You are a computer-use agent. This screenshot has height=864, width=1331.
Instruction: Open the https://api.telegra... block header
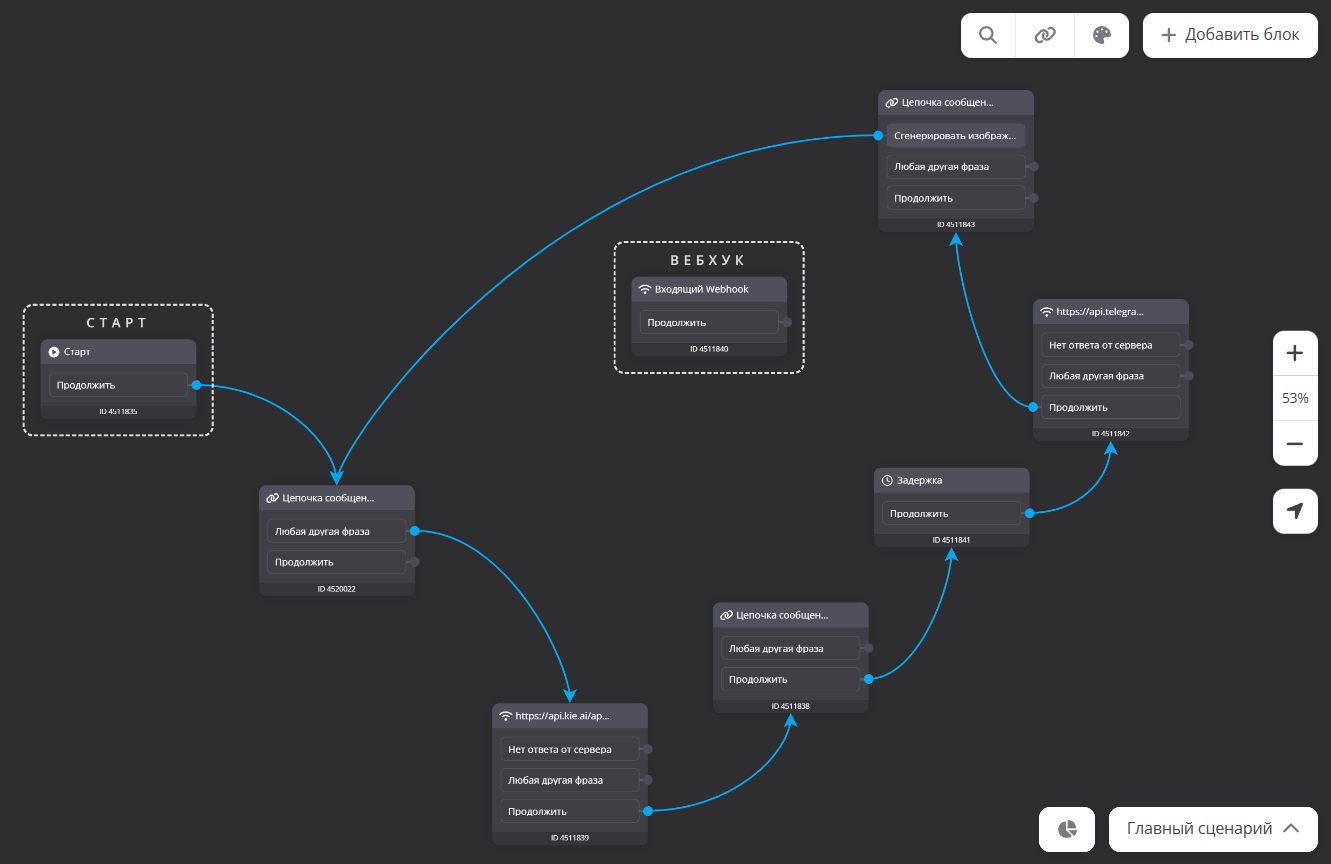(1110, 312)
